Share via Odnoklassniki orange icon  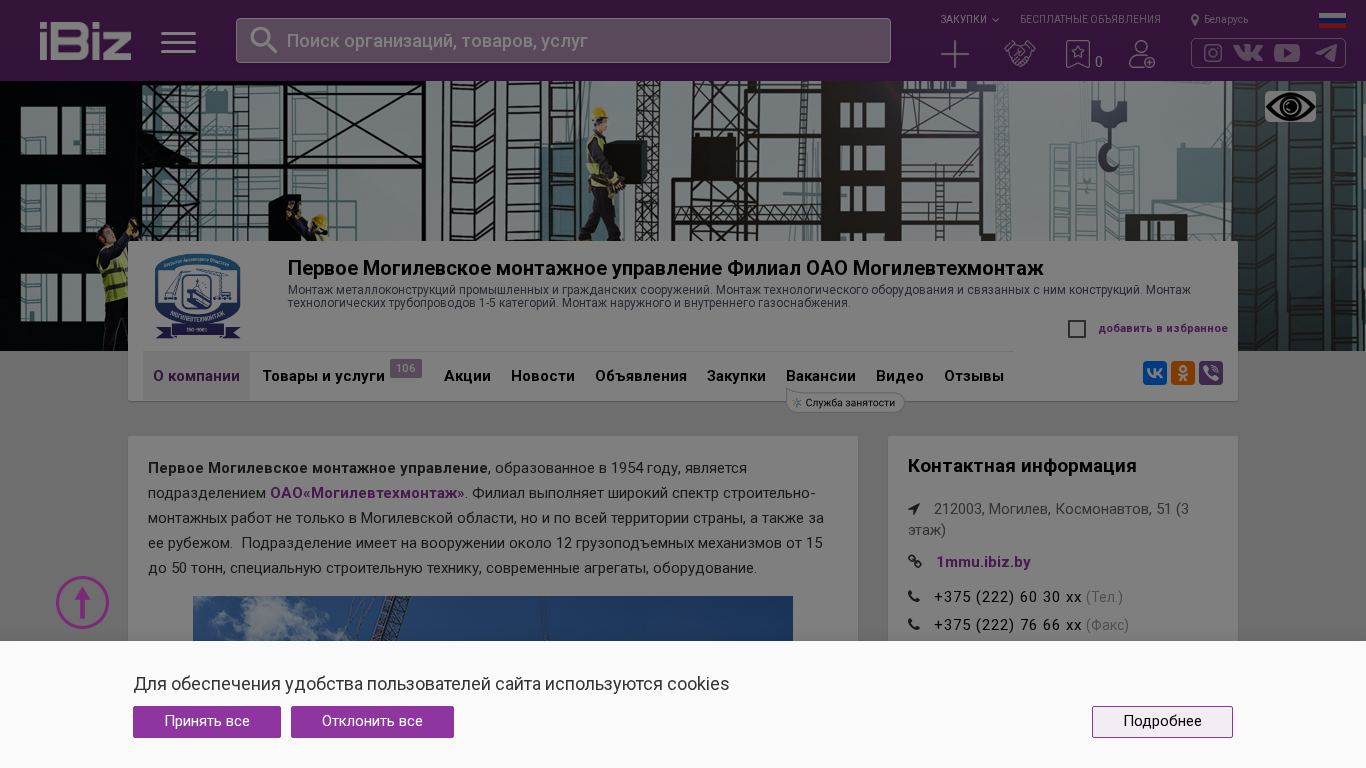click(x=1183, y=373)
